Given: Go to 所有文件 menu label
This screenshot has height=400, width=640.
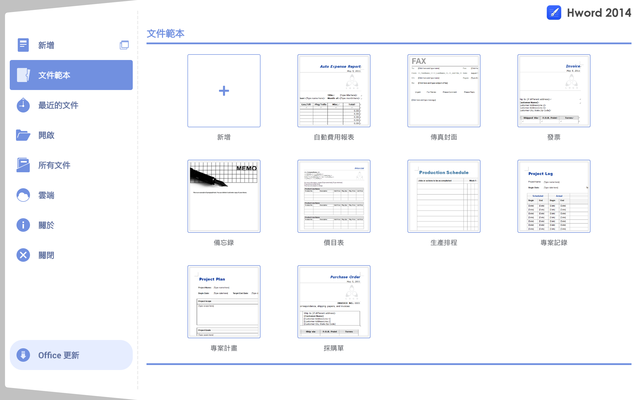Looking at the screenshot, I should pyautogui.click(x=54, y=165).
